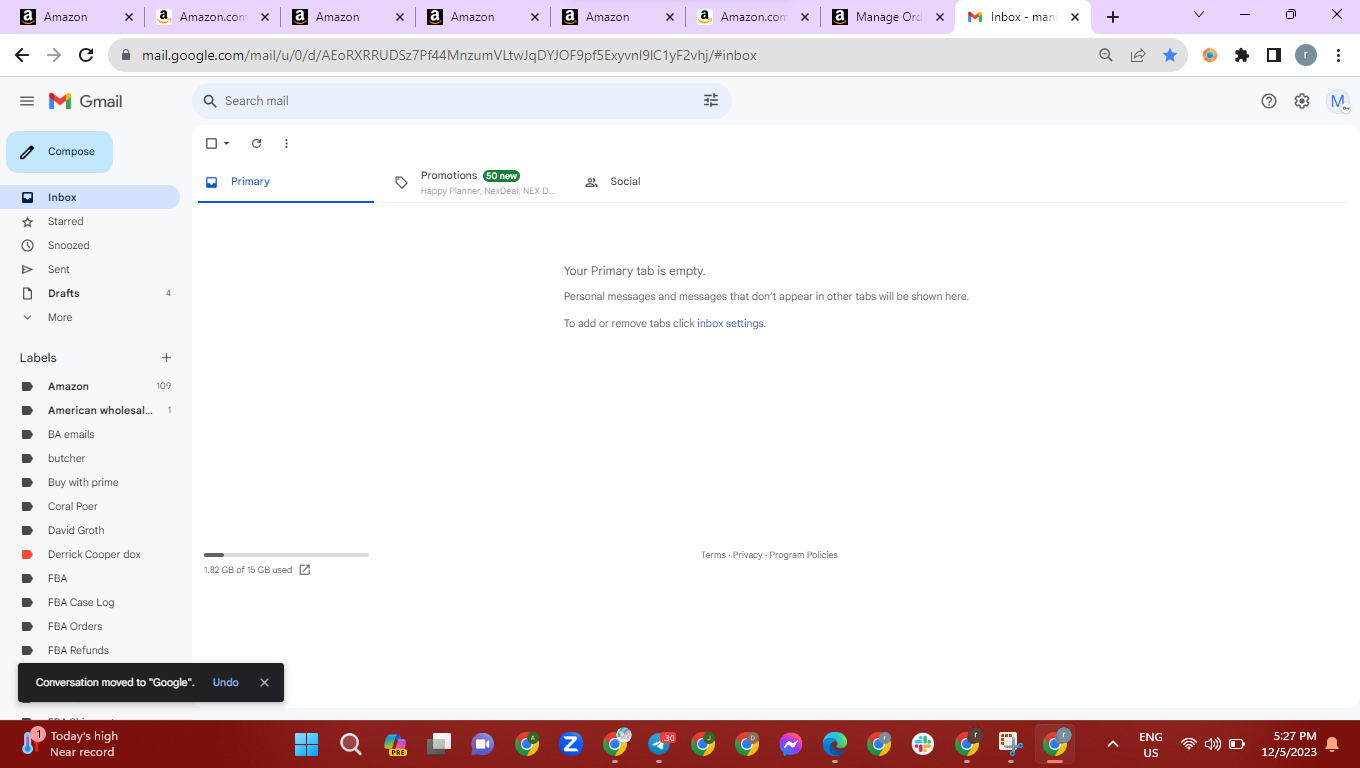Open the Sent folder

coord(90,270)
